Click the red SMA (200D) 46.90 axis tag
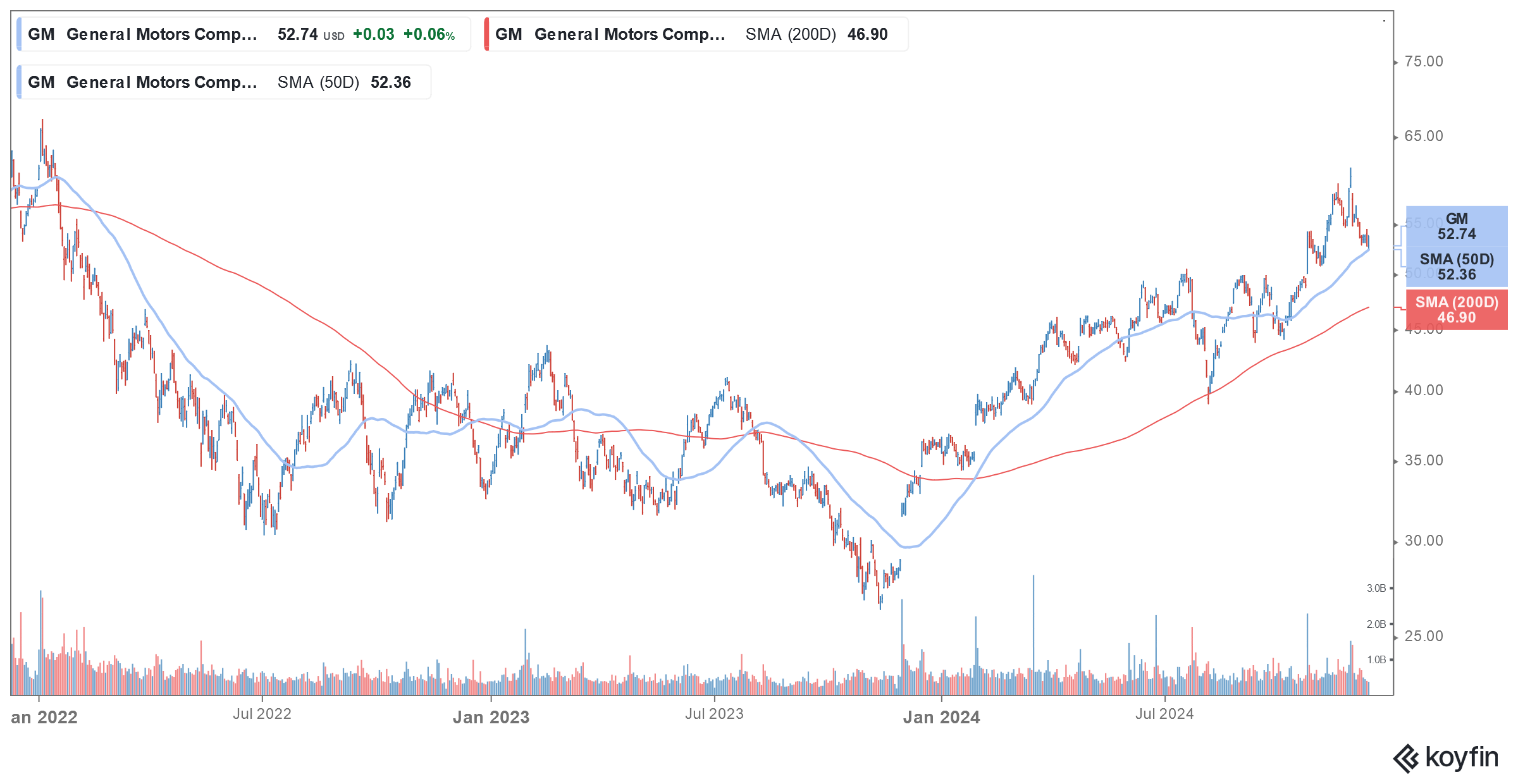The width and height of the screenshot is (1518, 784). 1457,310
